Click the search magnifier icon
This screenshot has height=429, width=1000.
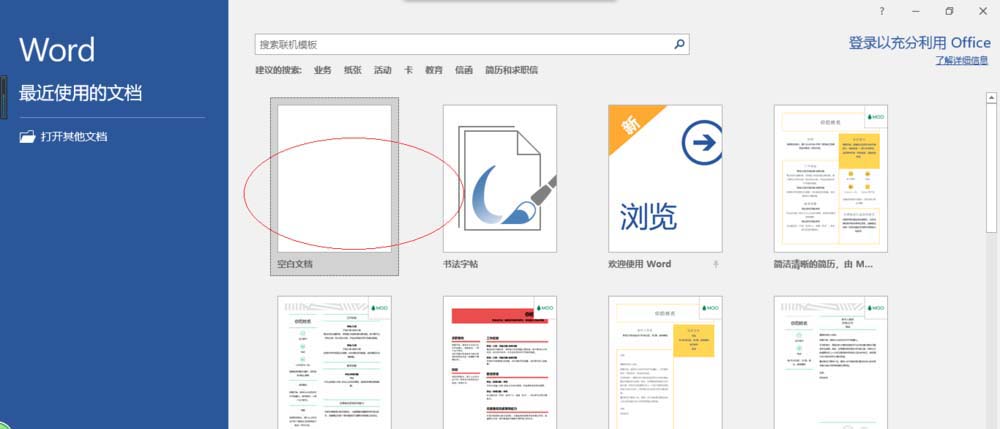[x=679, y=44]
